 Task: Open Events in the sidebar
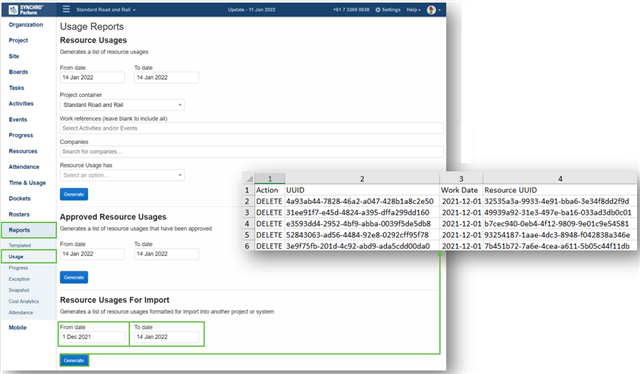coord(18,120)
